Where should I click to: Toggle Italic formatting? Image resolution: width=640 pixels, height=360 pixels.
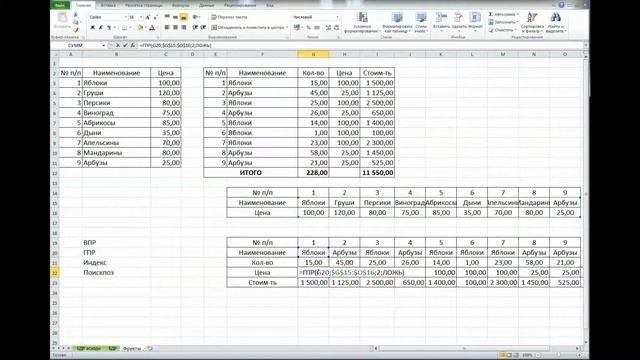point(100,27)
